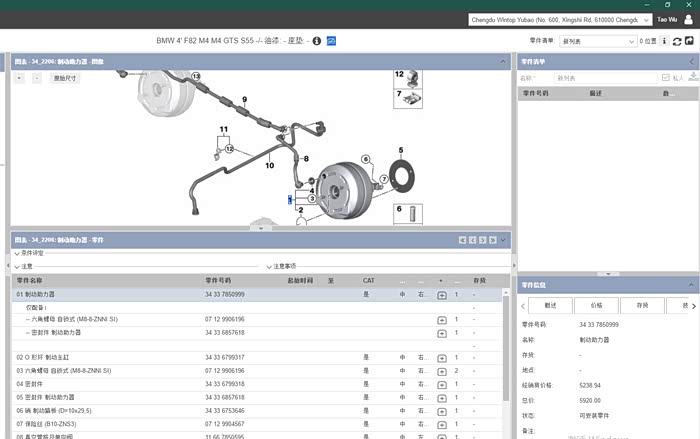Viewport: 700px width, 439px height.
Task: Switch to the 存货 tab
Action: coord(641,305)
